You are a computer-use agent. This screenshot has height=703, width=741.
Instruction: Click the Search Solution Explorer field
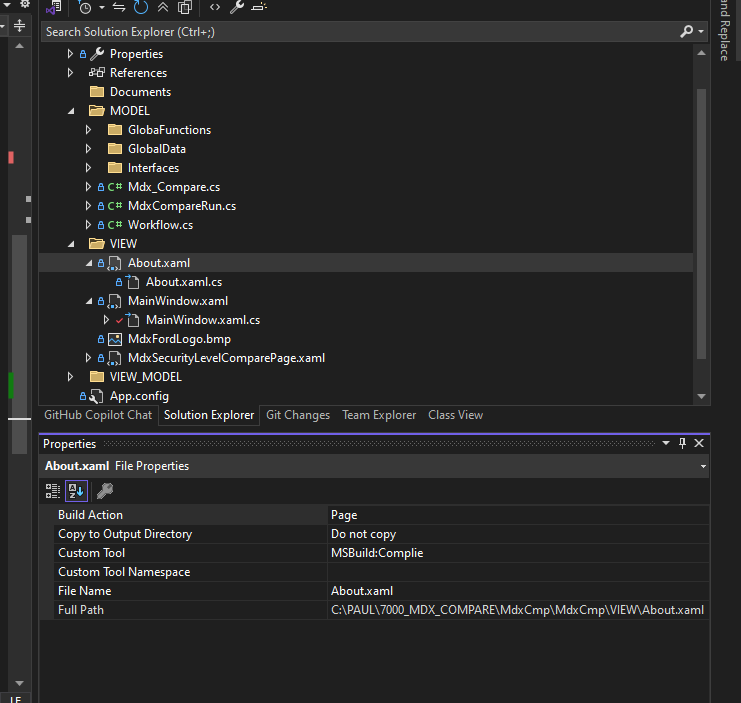click(x=359, y=32)
